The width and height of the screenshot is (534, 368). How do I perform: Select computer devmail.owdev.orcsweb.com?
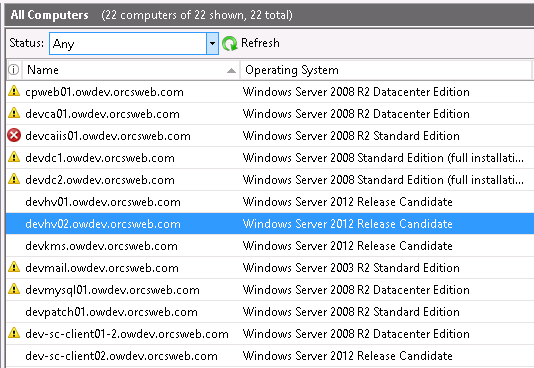pyautogui.click(x=102, y=268)
